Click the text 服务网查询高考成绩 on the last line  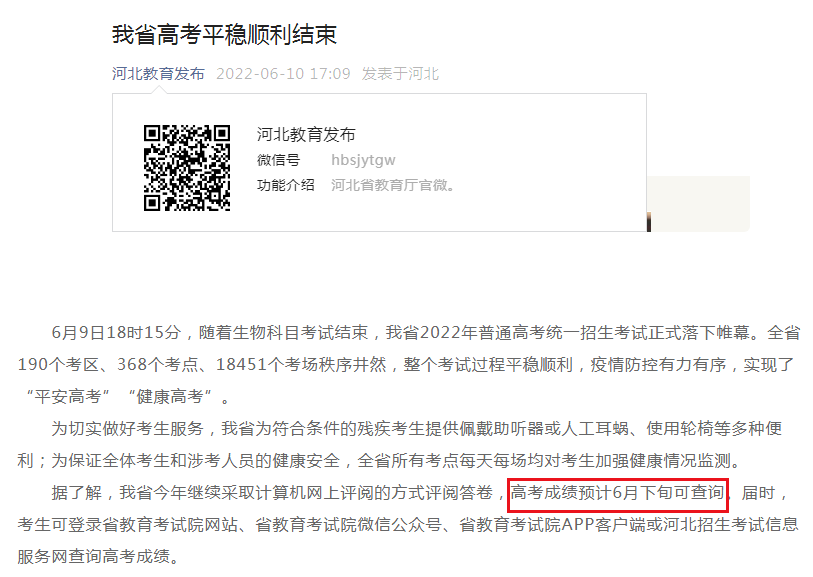tap(98, 556)
